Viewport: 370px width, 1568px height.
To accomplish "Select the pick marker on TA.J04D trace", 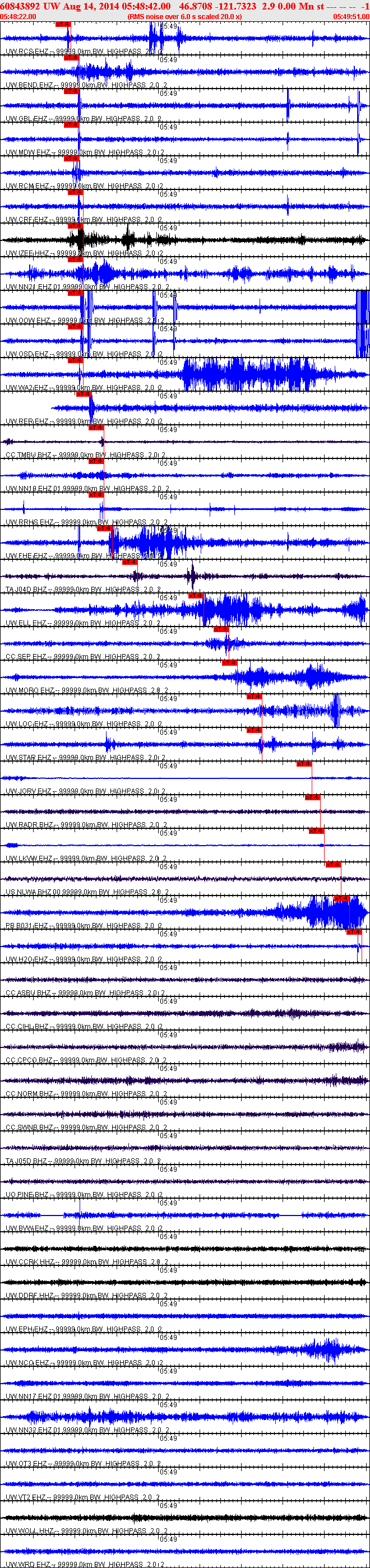I will pyautogui.click(x=129, y=562).
